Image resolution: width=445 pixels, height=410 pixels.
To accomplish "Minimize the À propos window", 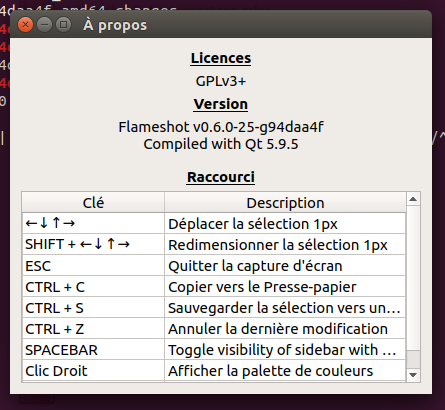I will click(x=44, y=25).
